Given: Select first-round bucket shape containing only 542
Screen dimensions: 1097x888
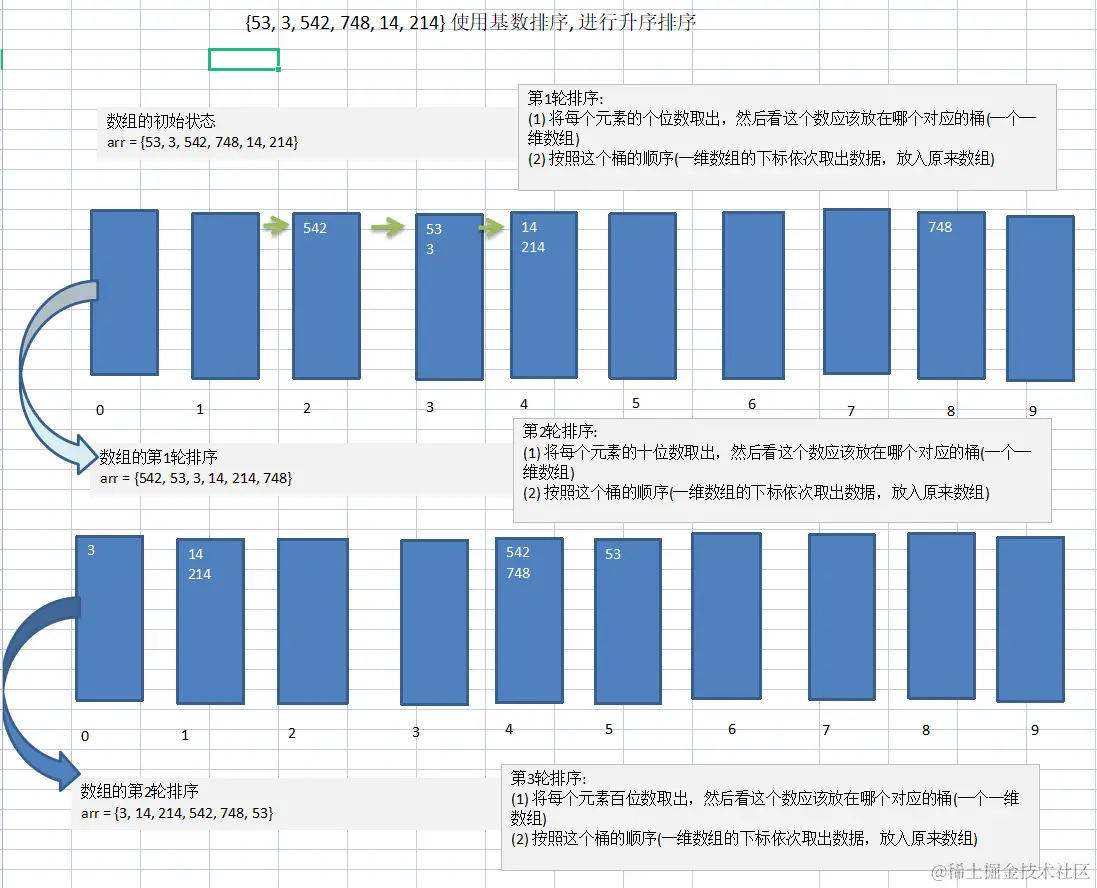Looking at the screenshot, I should pyautogui.click(x=327, y=296).
